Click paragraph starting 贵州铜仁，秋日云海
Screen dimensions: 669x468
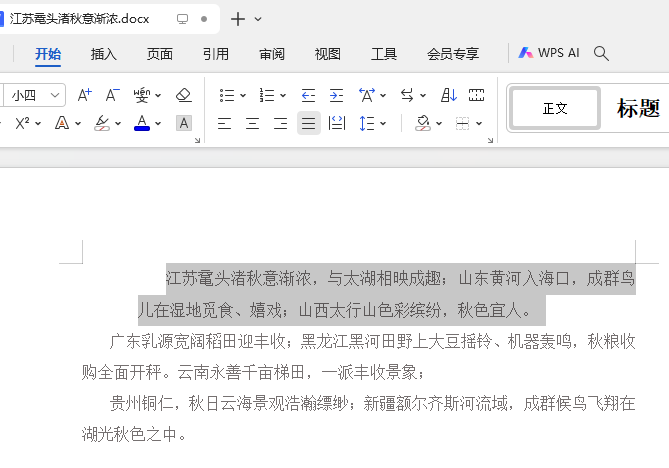click(359, 419)
